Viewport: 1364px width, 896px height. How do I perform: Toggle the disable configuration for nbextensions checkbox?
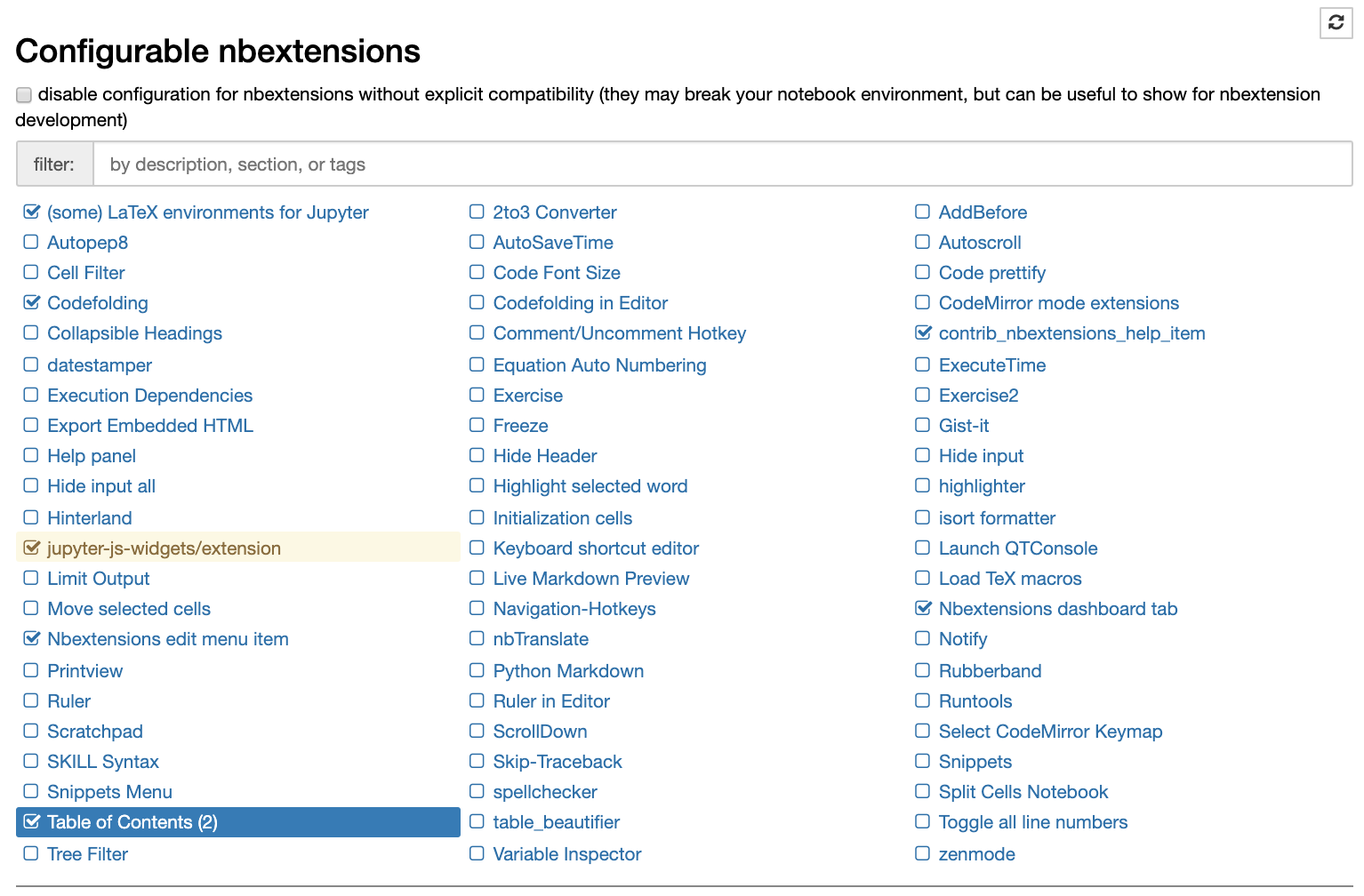[x=24, y=95]
